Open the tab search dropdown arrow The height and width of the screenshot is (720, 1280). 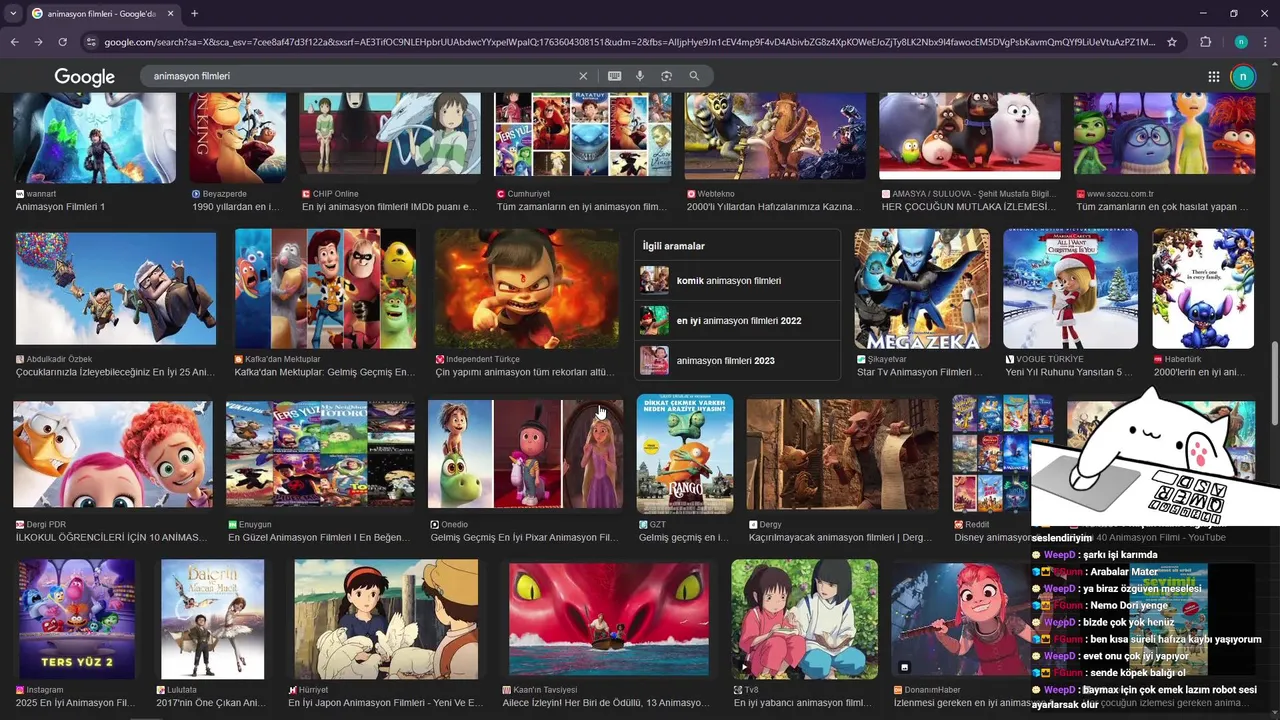point(11,13)
